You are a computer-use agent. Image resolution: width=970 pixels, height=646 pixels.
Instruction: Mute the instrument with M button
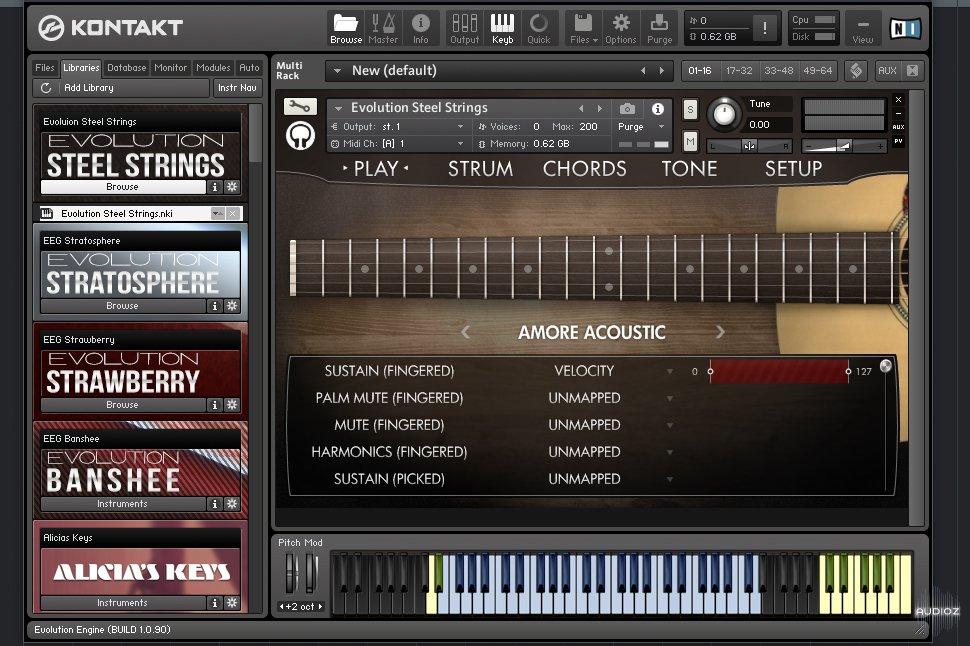690,142
